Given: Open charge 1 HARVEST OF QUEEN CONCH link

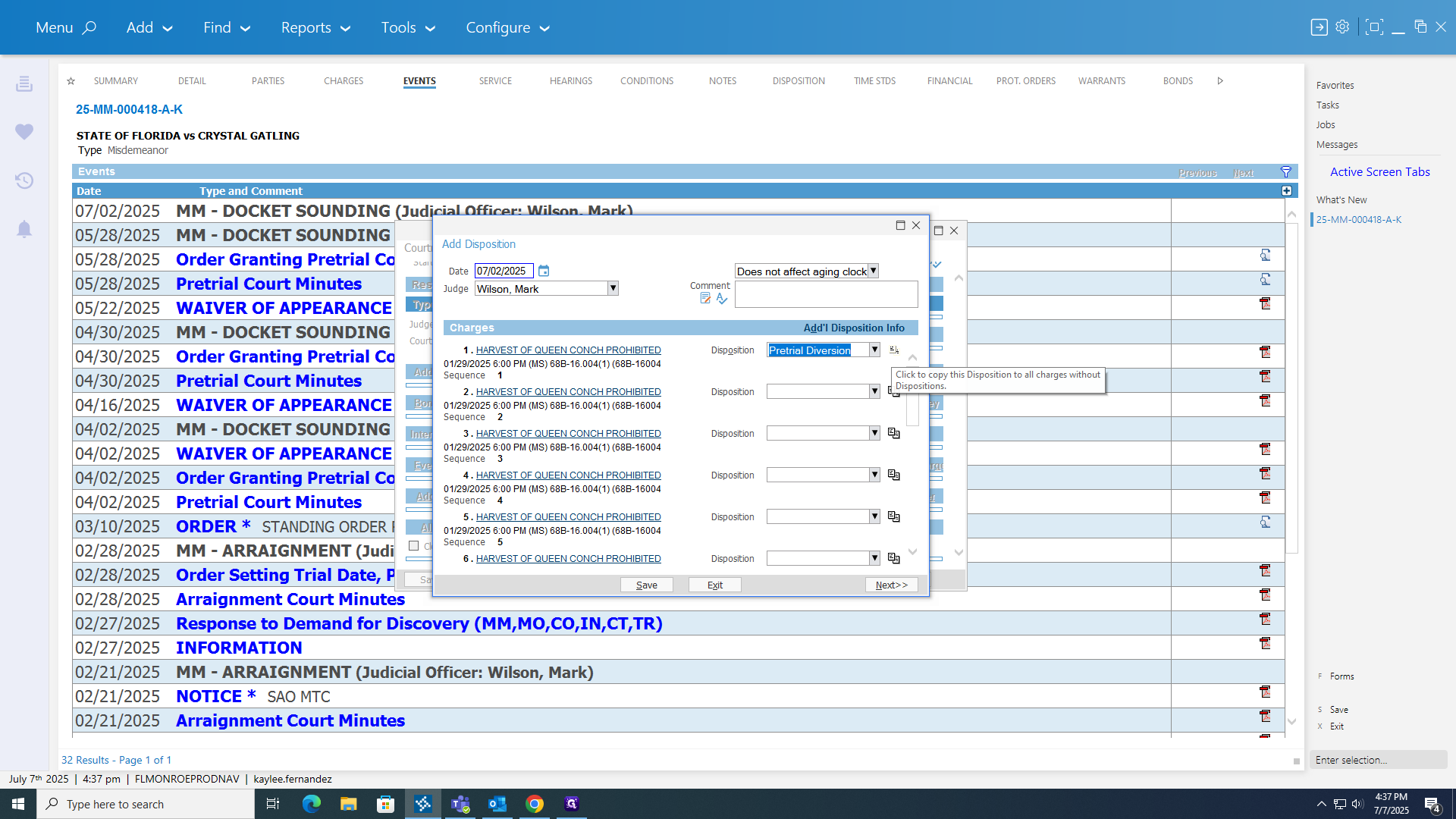Looking at the screenshot, I should click(568, 350).
